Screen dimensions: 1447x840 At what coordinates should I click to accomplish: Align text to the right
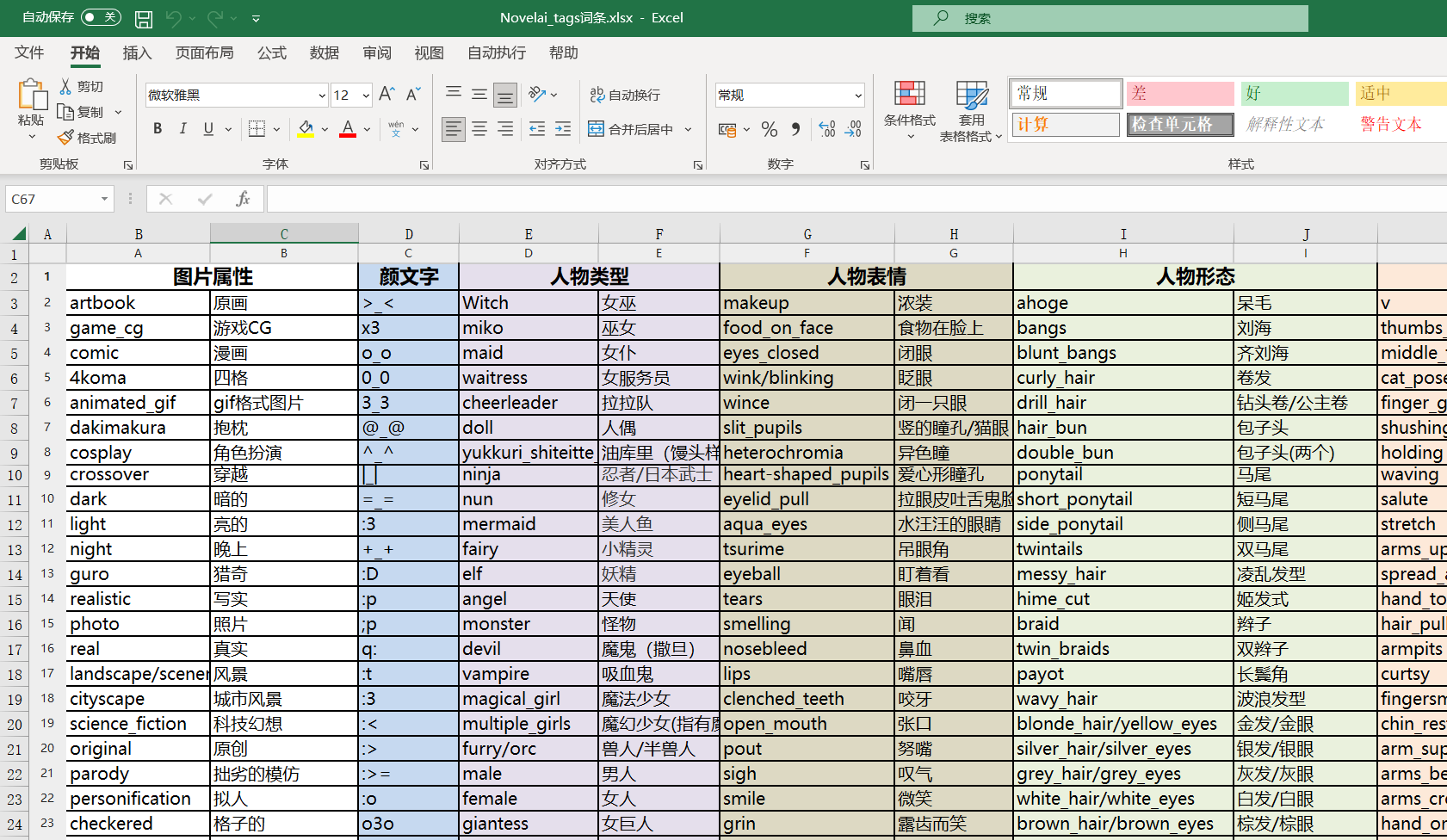click(505, 129)
